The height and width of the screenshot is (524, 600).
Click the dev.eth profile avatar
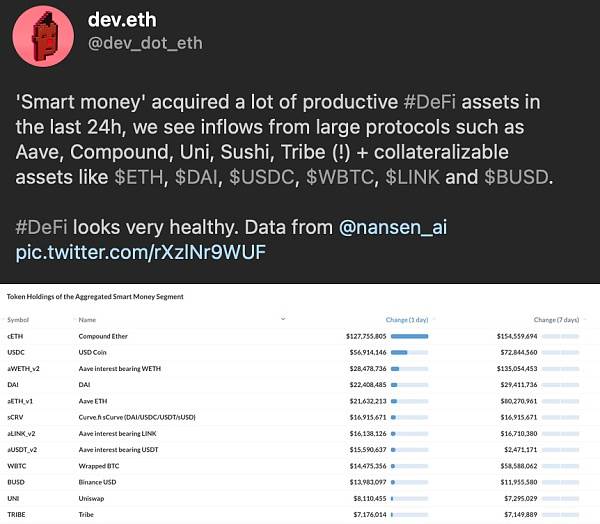43,36
